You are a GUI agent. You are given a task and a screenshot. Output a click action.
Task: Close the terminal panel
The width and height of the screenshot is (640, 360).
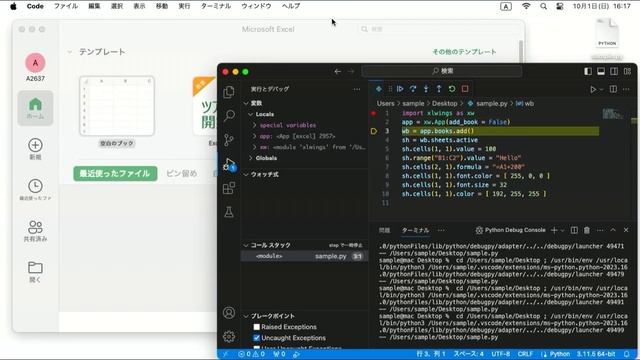click(626, 230)
